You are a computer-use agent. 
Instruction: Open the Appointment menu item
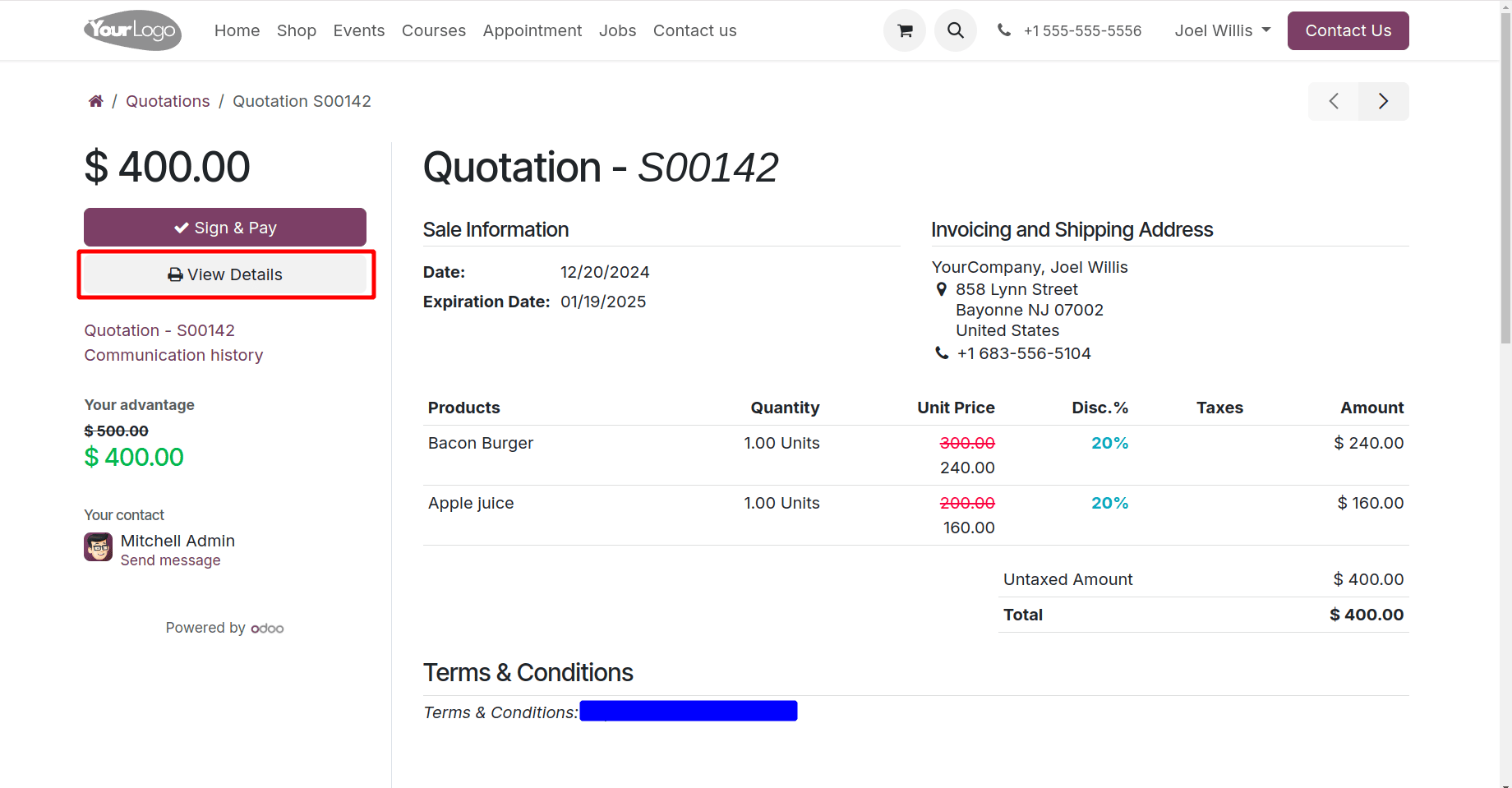532,30
